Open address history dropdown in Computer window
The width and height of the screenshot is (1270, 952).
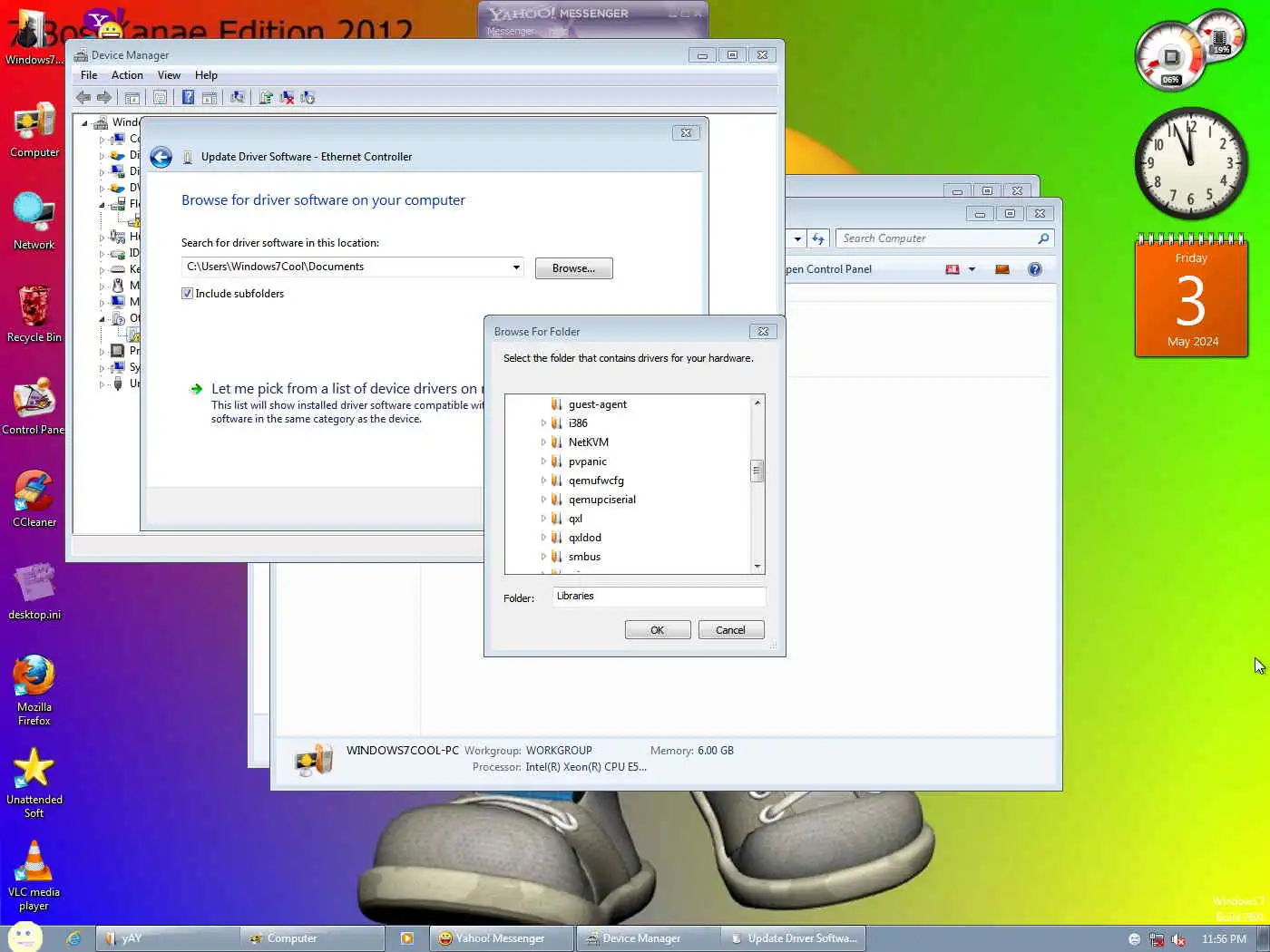[797, 239]
